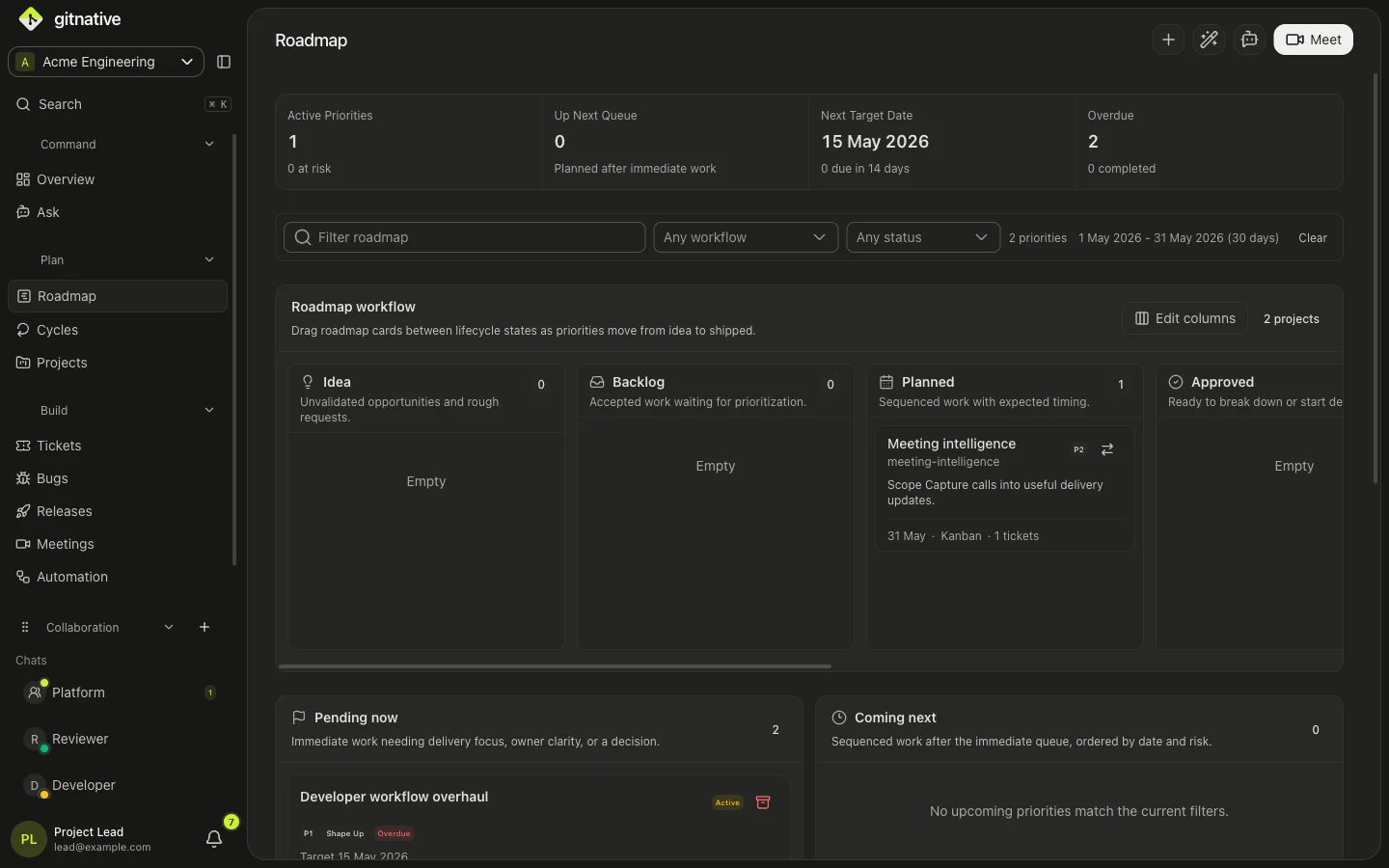
Task: Open the Ask page
Action: tap(118, 212)
